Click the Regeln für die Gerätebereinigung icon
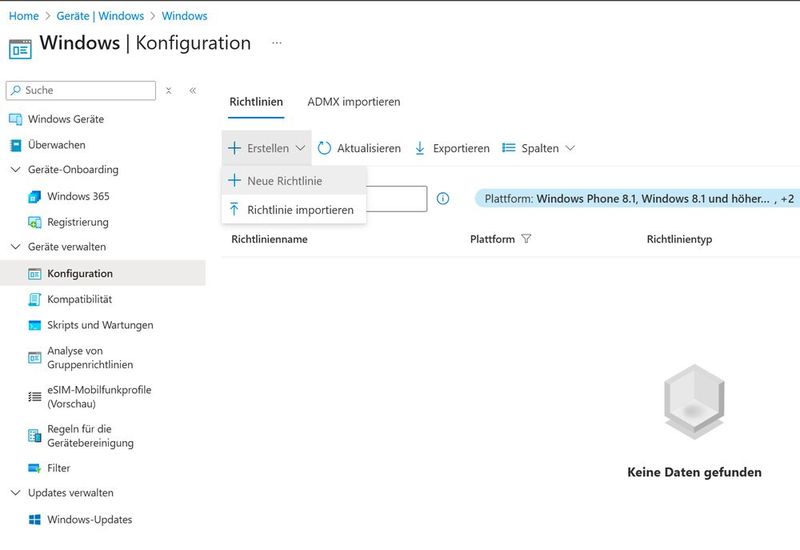The image size is (800, 550). [34, 436]
